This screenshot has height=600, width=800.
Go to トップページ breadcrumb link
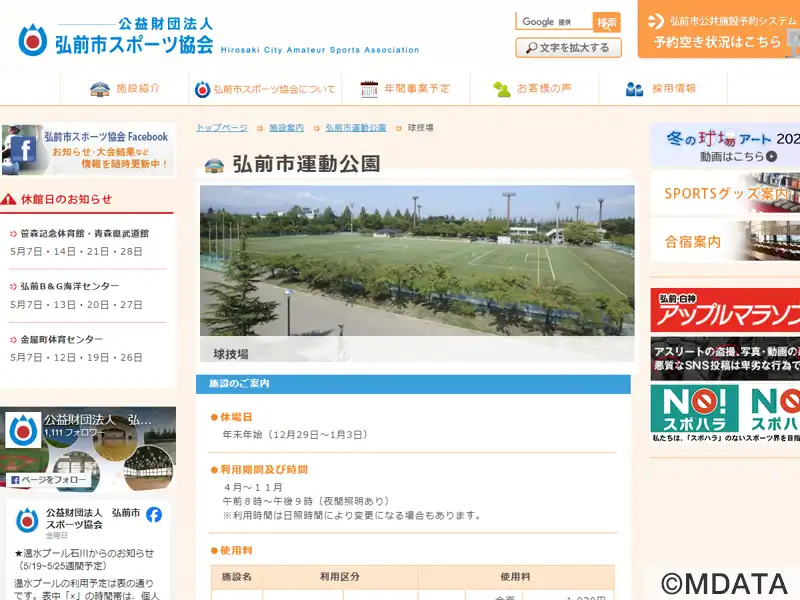tap(222, 128)
